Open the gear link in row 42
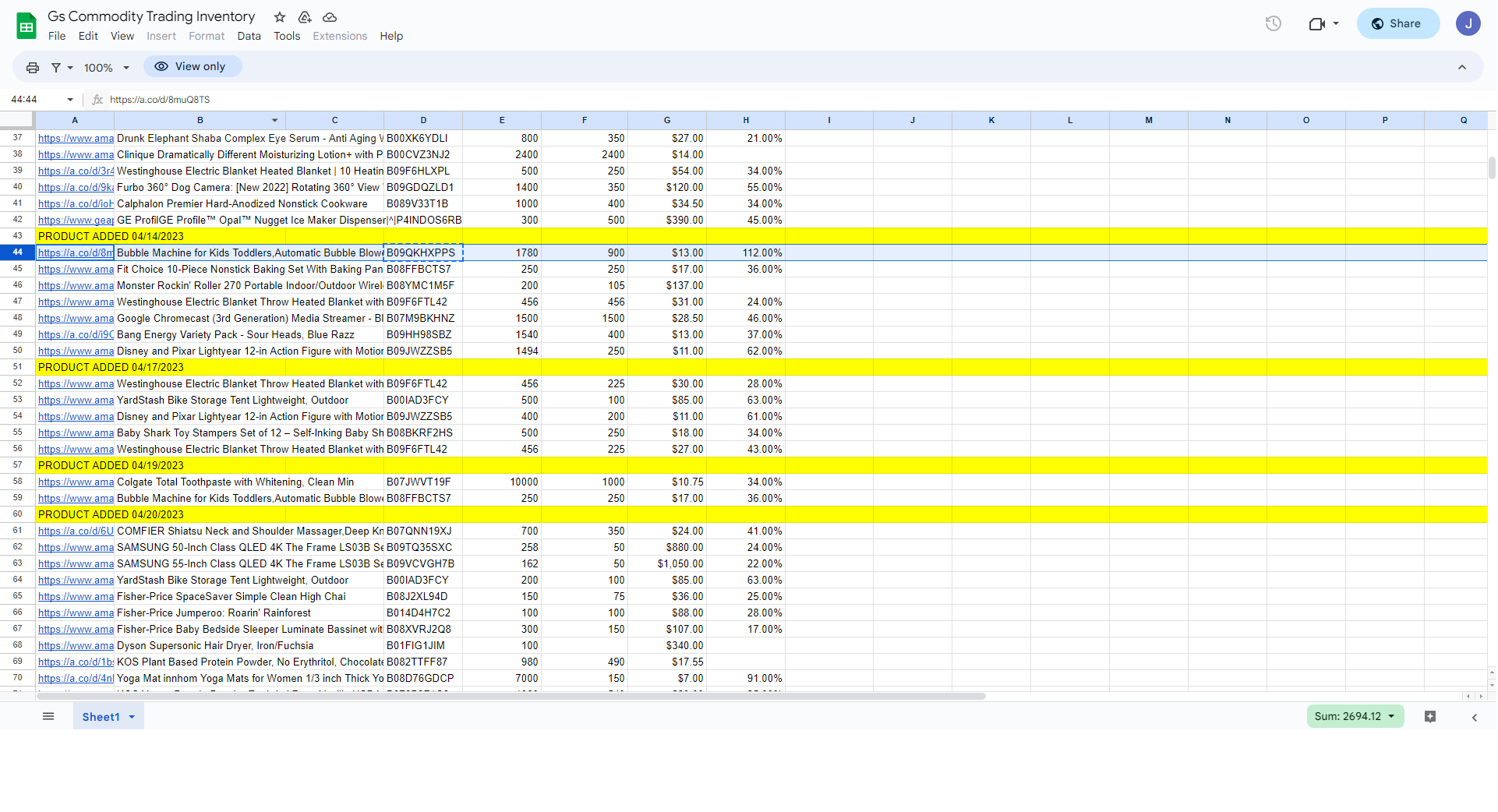This screenshot has width=1498, height=812. 76,221
